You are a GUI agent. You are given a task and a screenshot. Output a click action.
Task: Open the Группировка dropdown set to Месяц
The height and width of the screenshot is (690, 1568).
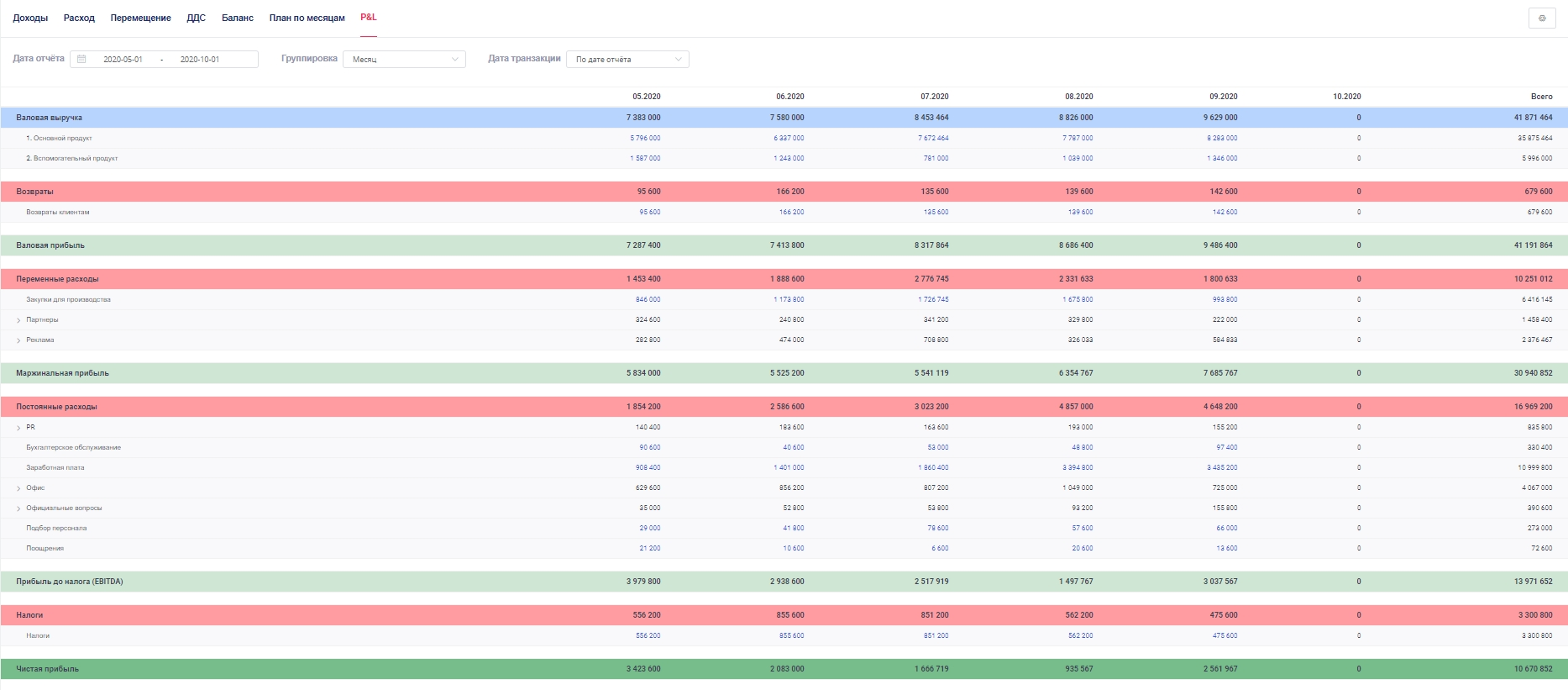(x=404, y=60)
